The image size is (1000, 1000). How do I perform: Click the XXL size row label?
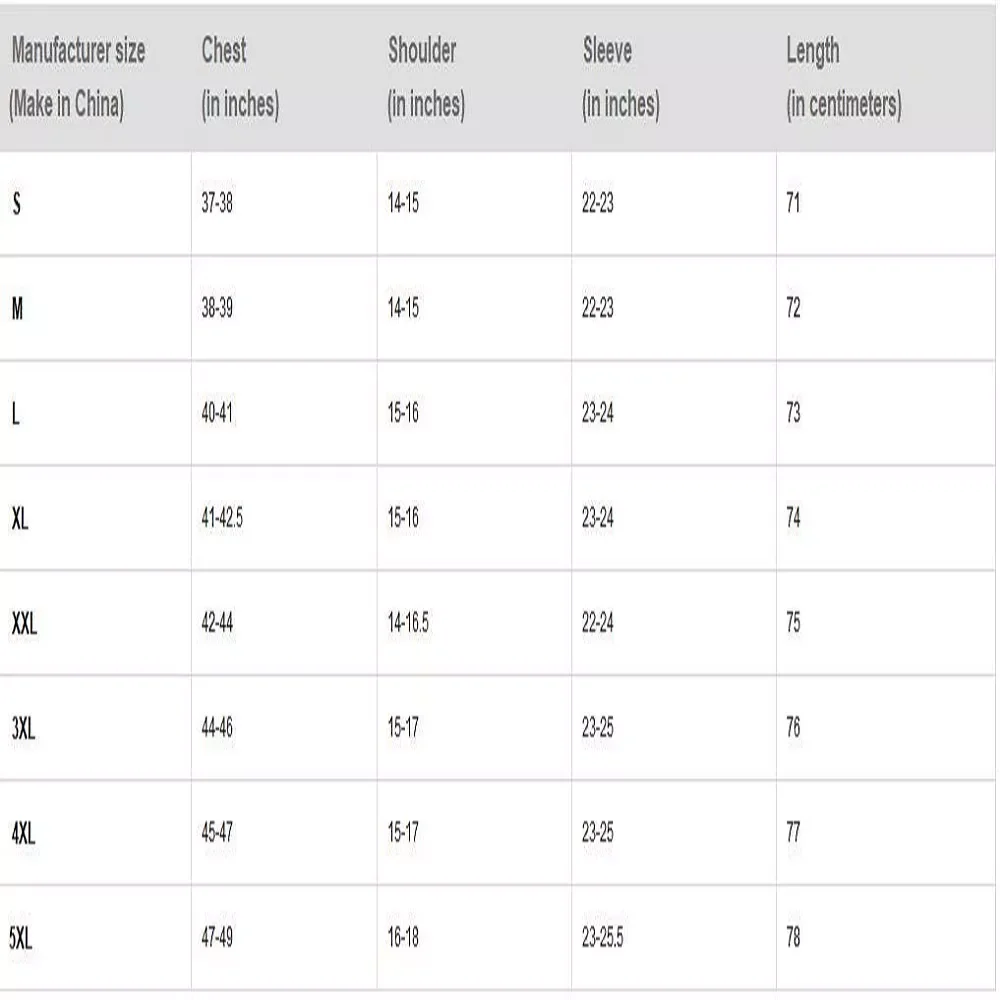[x=24, y=623]
